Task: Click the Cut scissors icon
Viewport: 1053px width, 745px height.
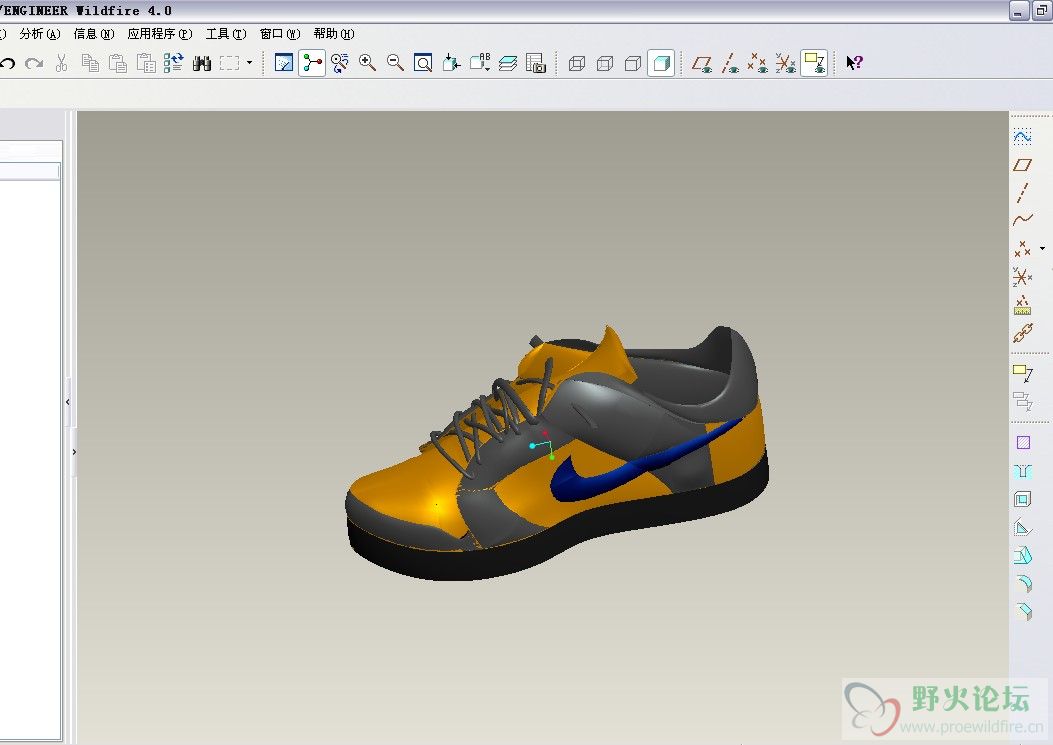Action: pyautogui.click(x=62, y=63)
